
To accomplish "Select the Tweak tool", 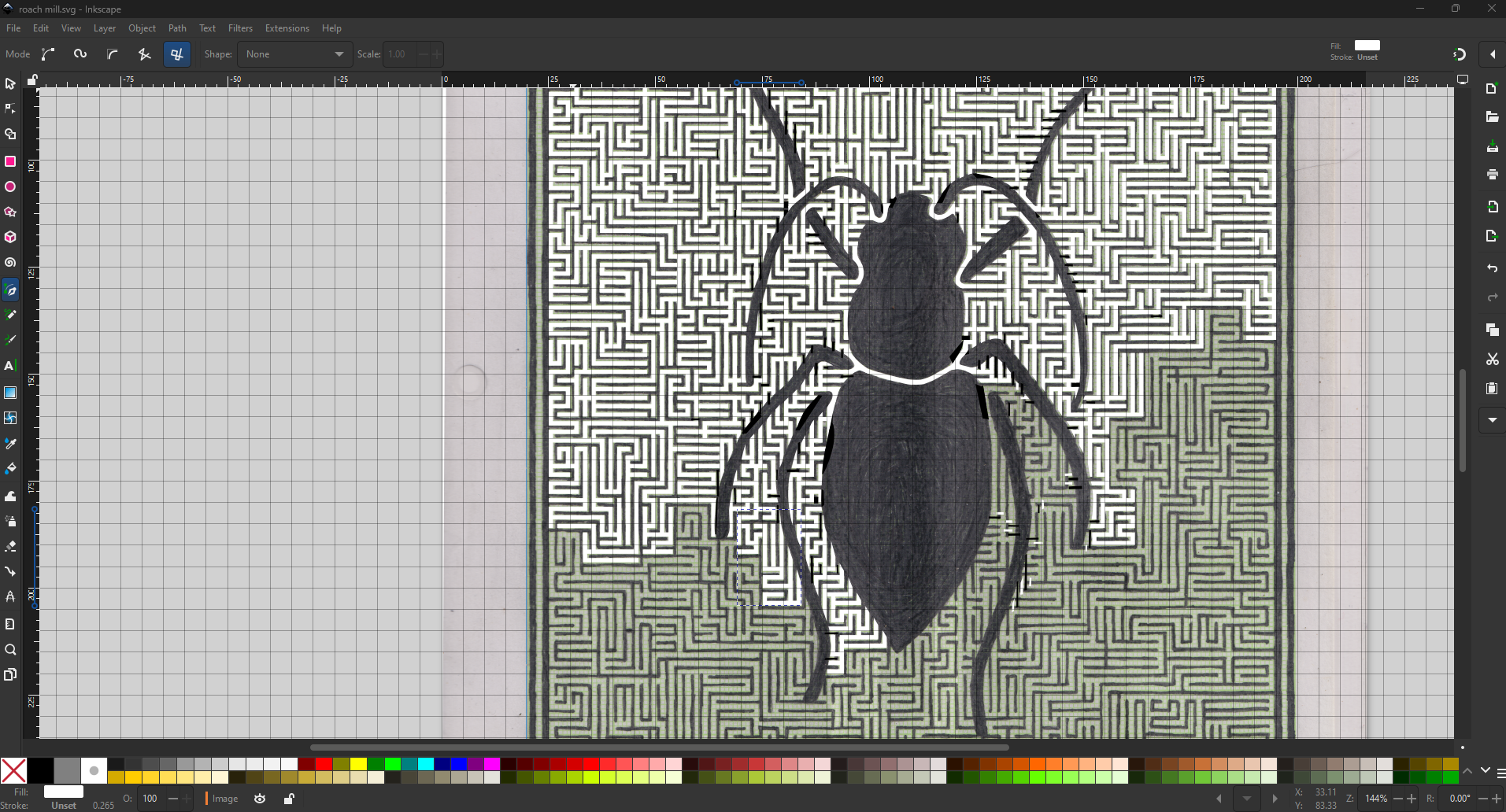I will [10, 496].
